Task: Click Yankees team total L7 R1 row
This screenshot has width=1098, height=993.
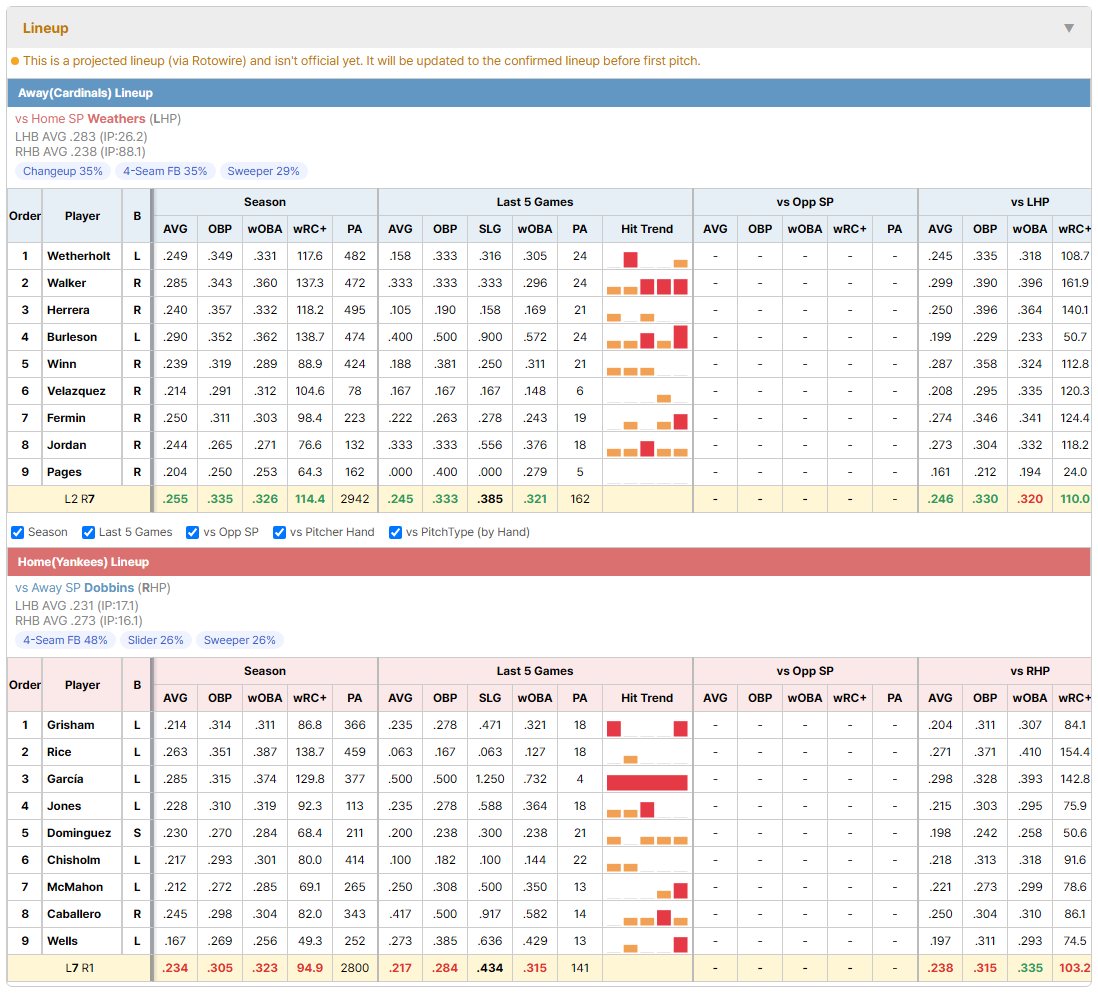Action: click(549, 968)
